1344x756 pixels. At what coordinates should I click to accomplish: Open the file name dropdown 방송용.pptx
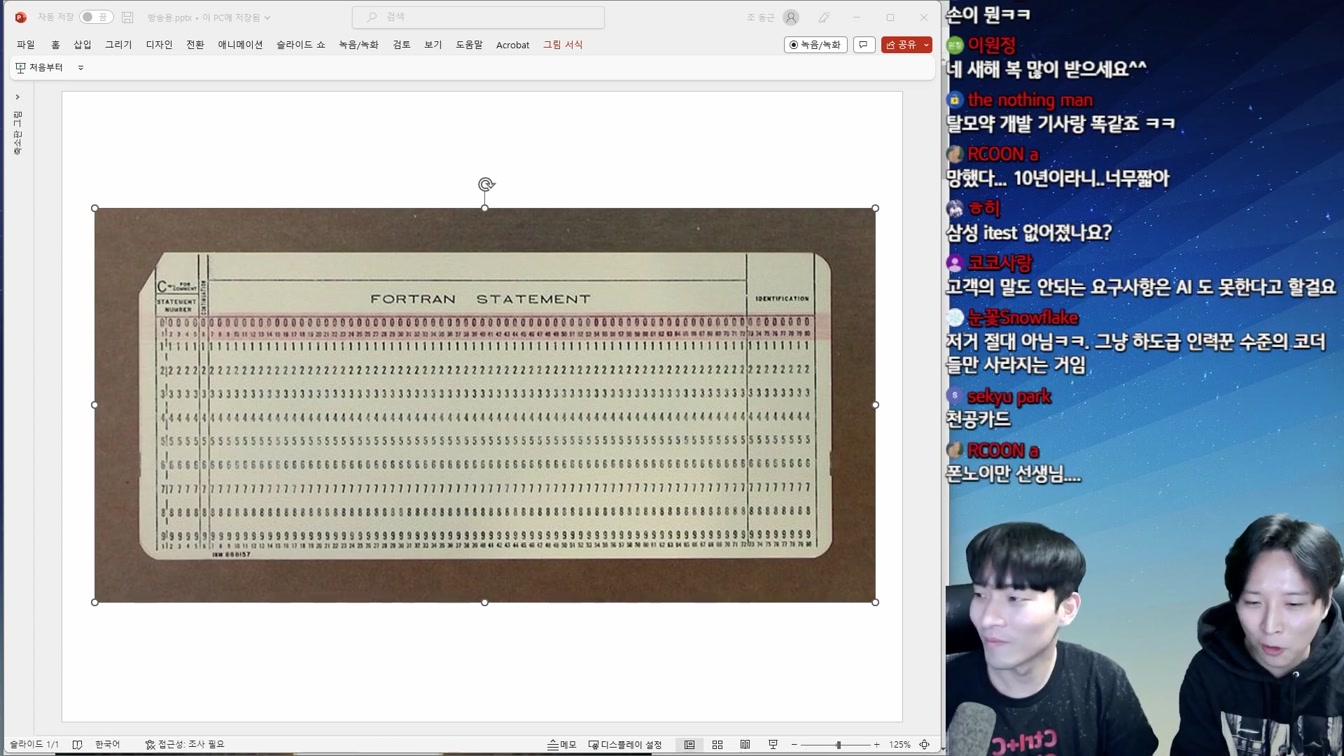coord(208,17)
